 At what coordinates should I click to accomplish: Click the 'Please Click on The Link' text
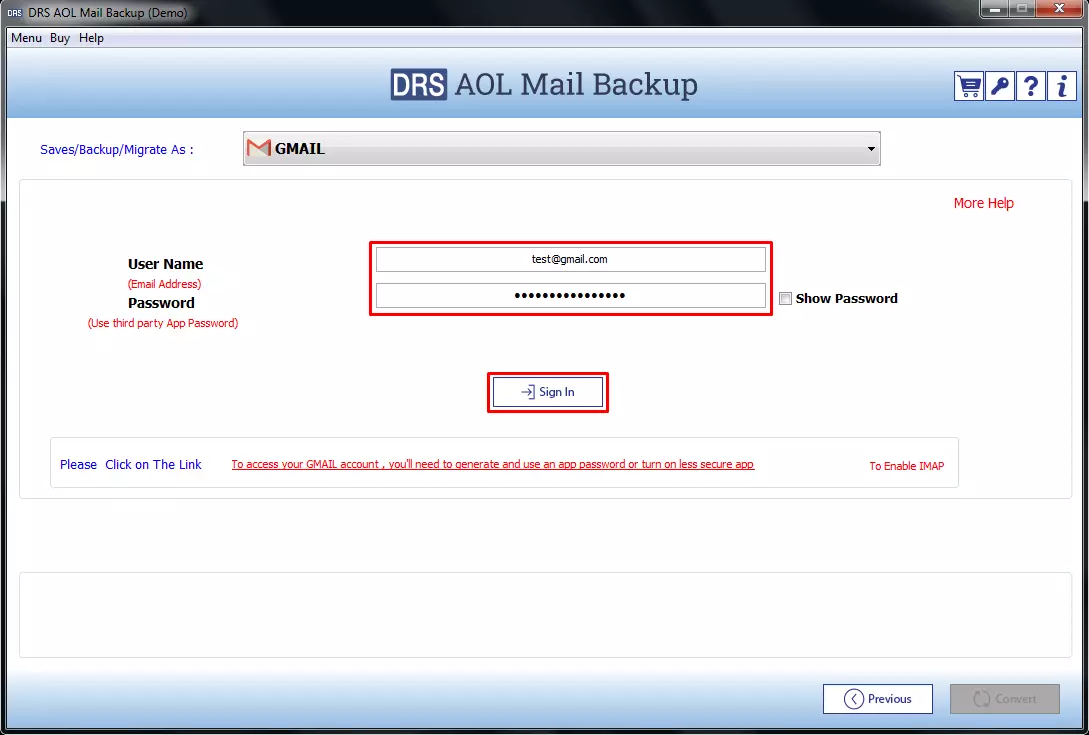click(131, 465)
